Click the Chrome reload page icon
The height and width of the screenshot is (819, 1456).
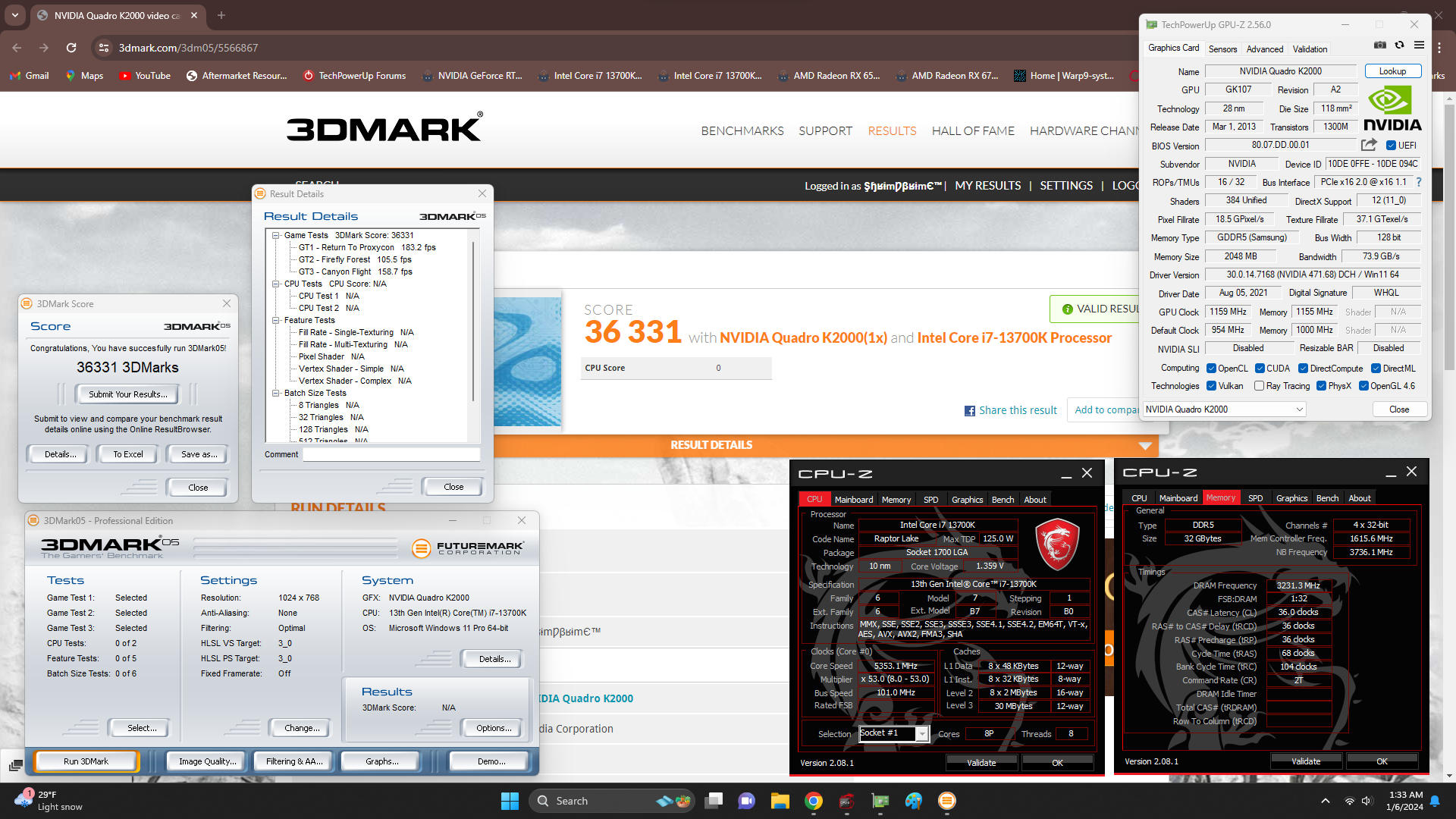click(x=71, y=48)
